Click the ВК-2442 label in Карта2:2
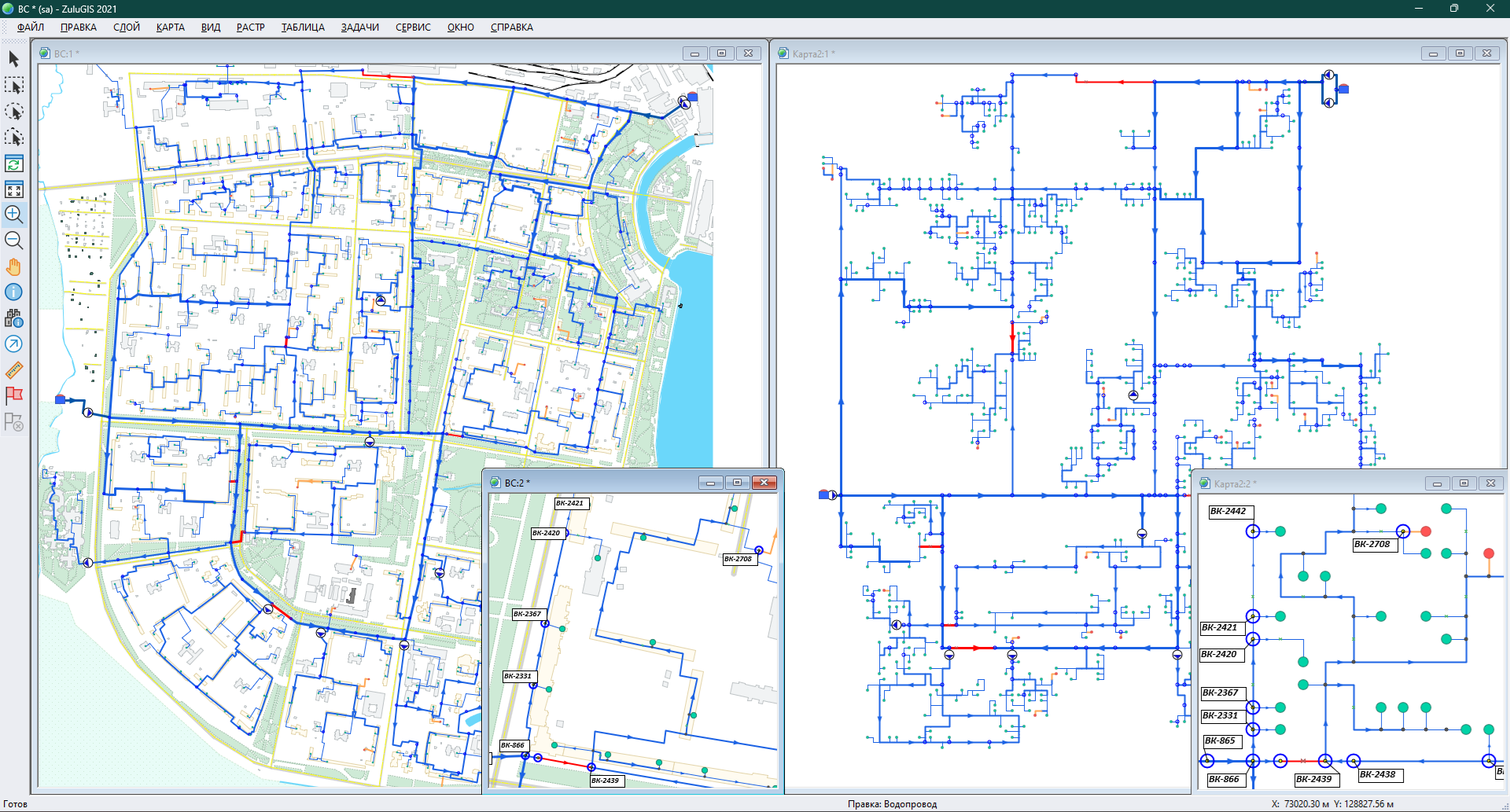This screenshot has width=1510, height=812. pyautogui.click(x=1228, y=512)
